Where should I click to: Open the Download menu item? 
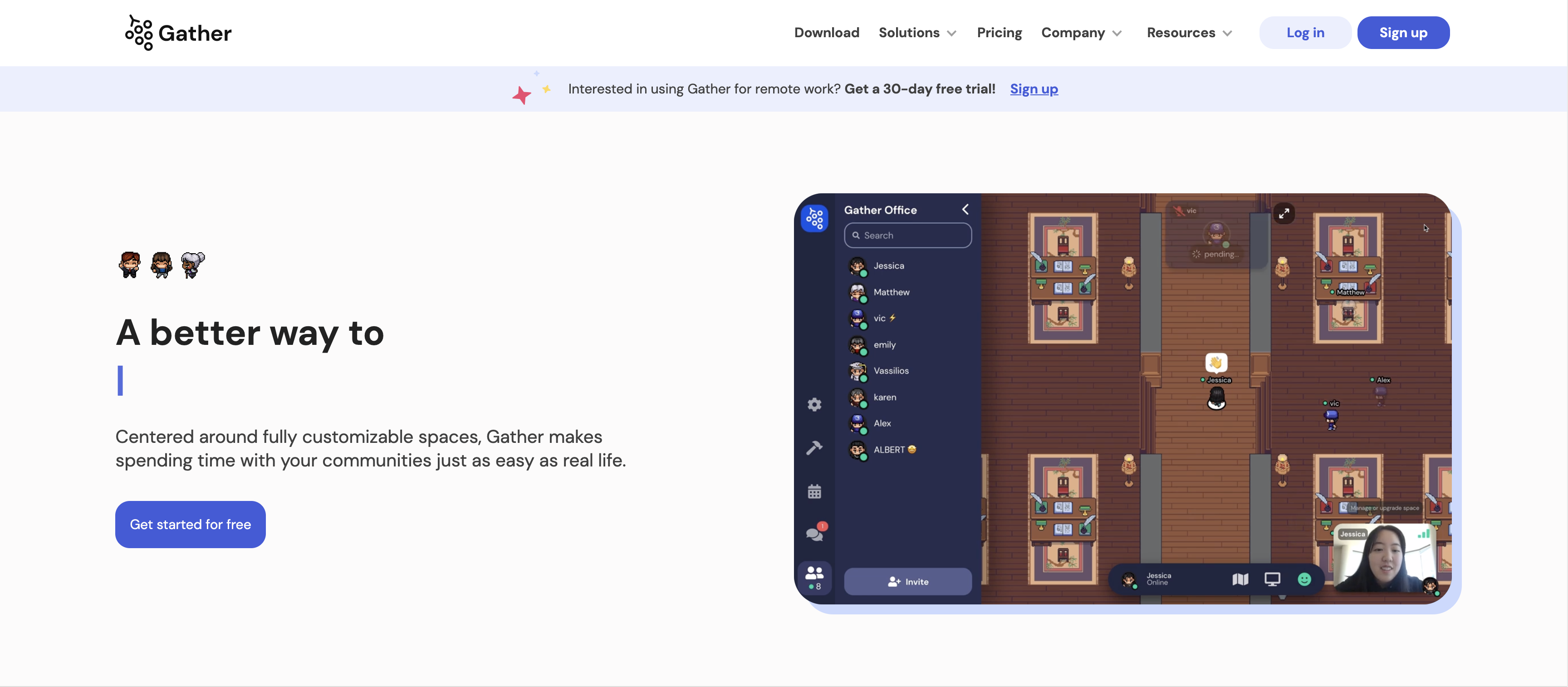(826, 33)
